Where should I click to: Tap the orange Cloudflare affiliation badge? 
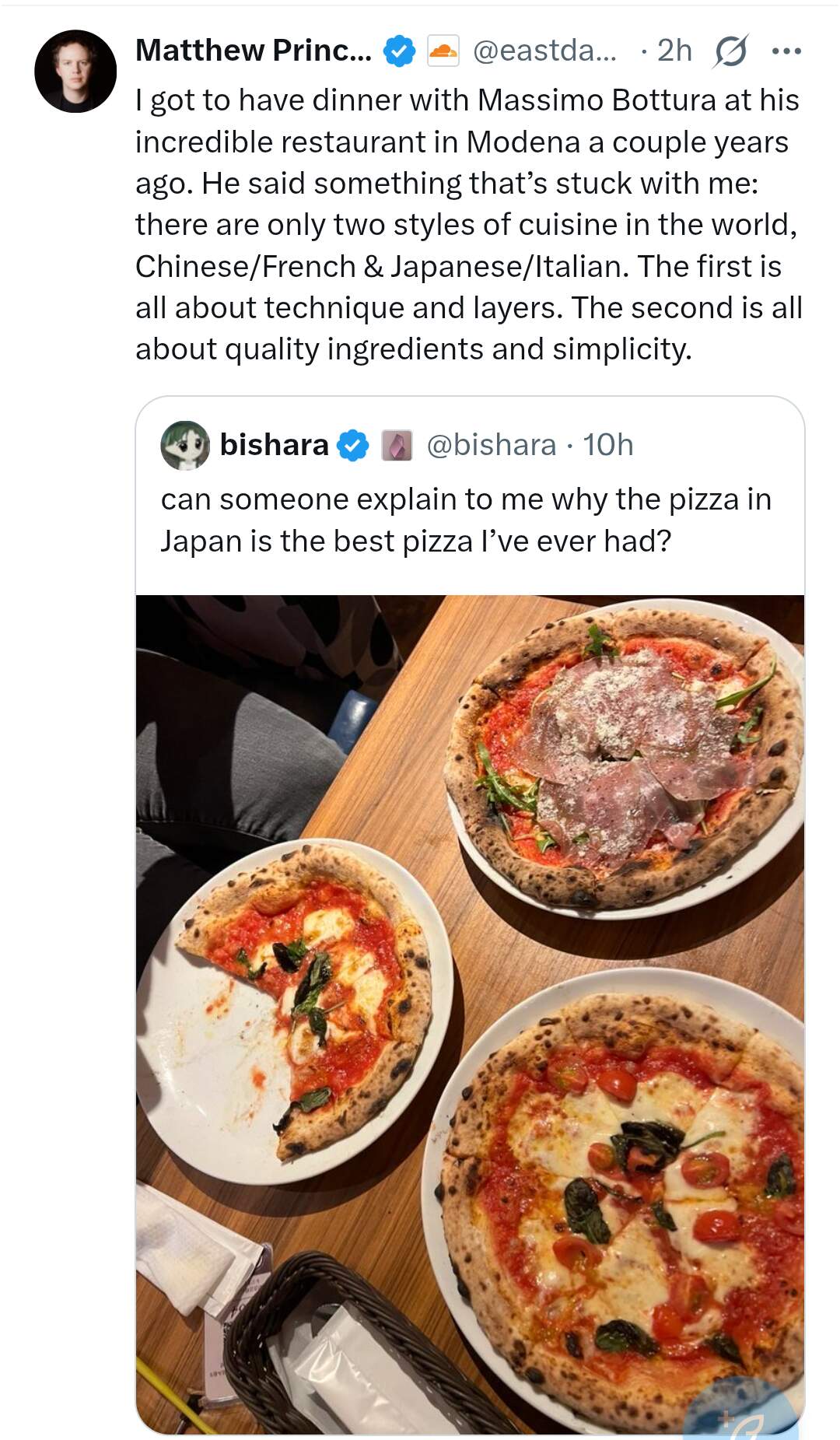point(443,51)
